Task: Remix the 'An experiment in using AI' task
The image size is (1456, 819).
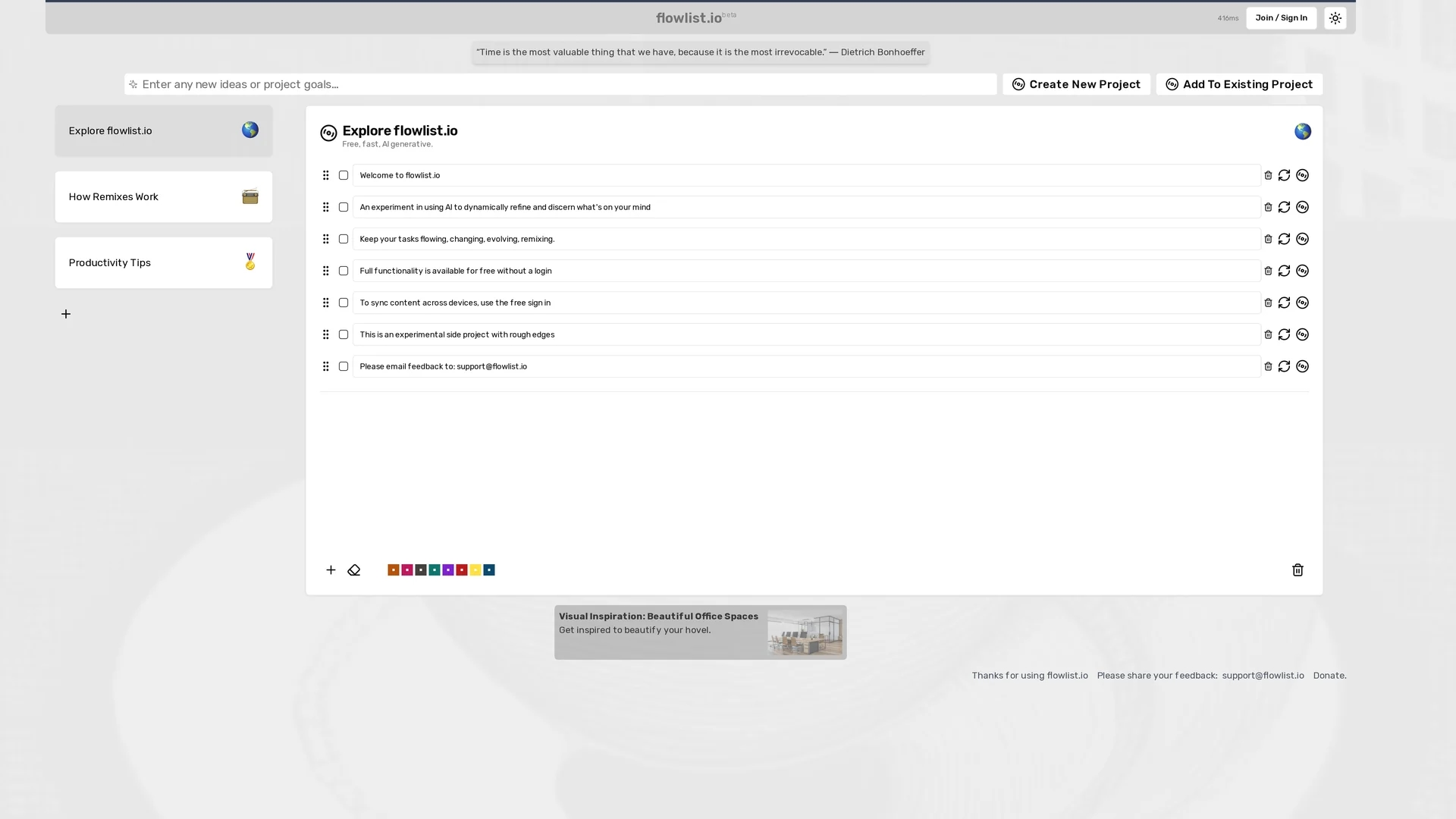Action: 1302,207
